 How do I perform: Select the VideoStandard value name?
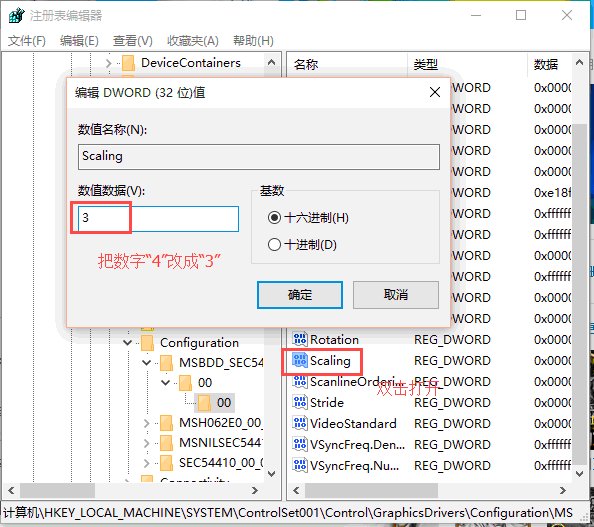353,424
